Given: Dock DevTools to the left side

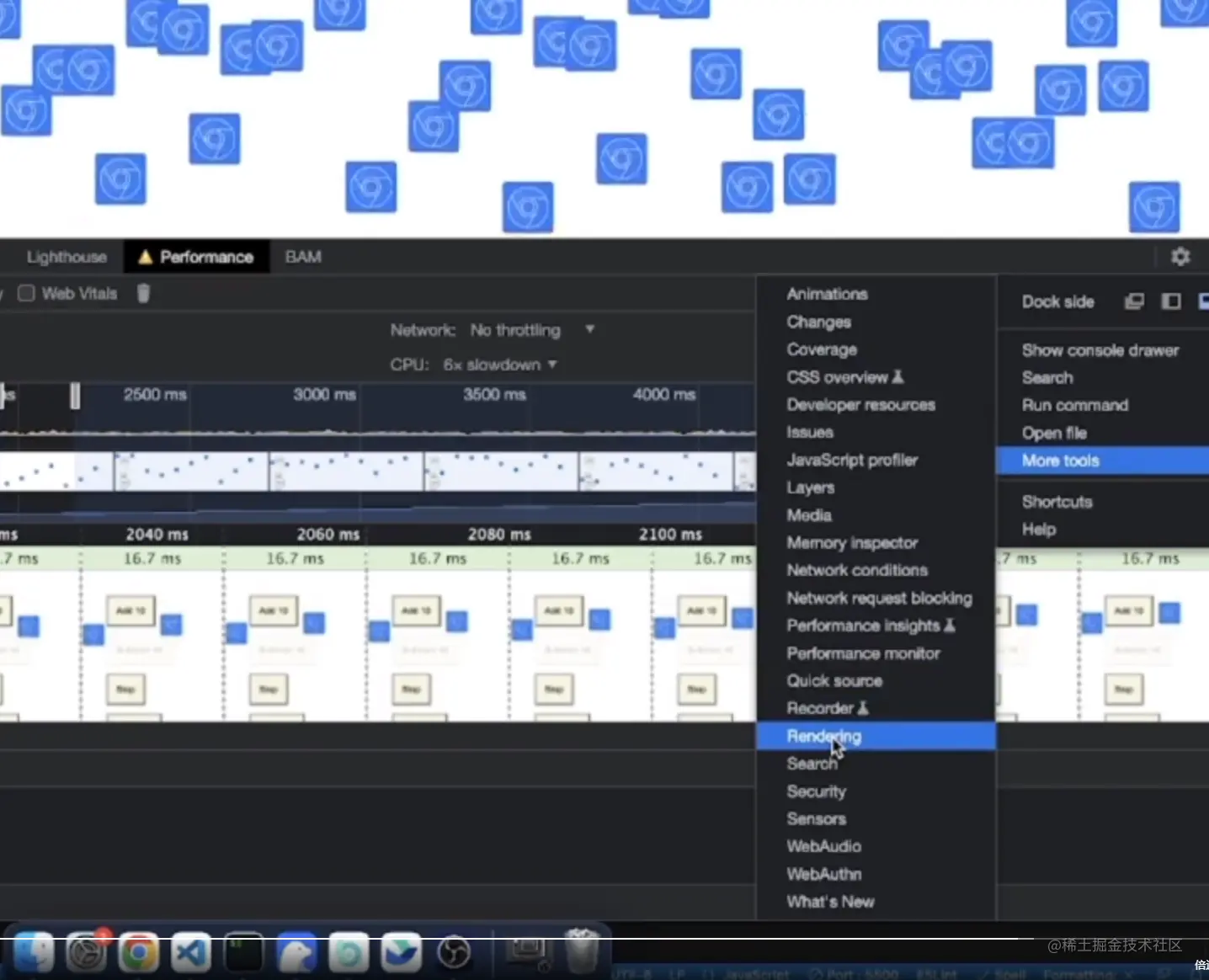Looking at the screenshot, I should (1171, 301).
